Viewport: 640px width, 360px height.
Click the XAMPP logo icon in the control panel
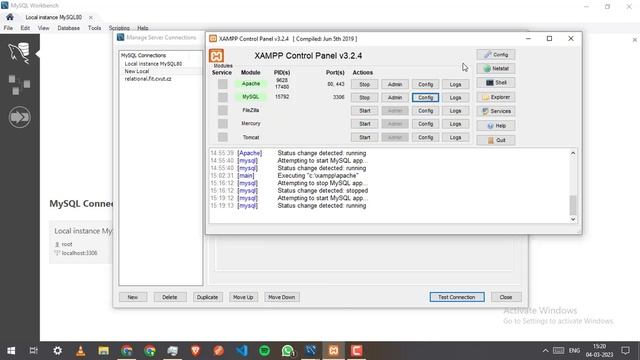click(x=216, y=56)
